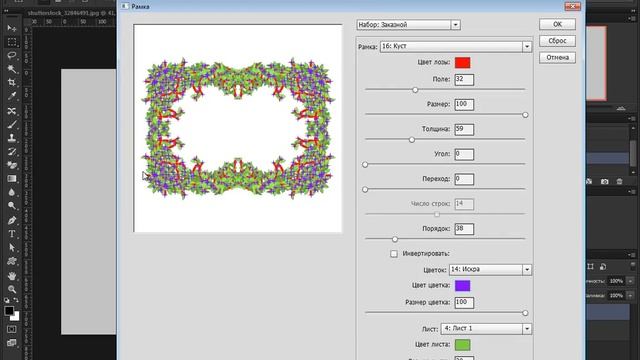Viewport: 640px width, 360px height.
Task: Select the Eyedropper tool
Action: pos(12,96)
